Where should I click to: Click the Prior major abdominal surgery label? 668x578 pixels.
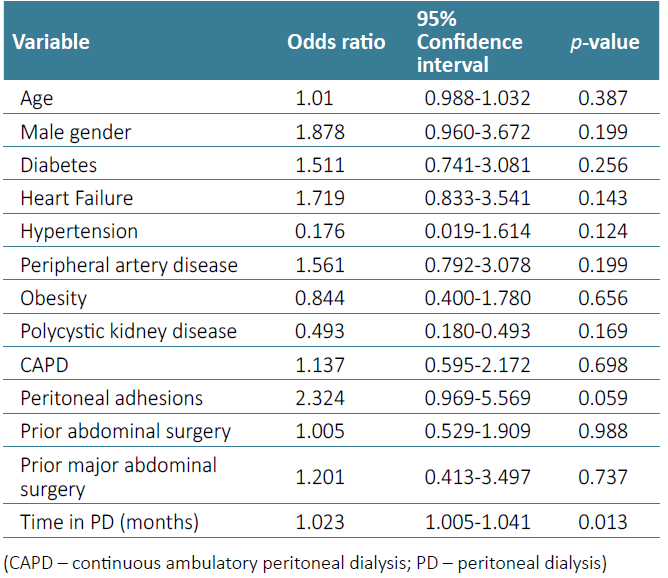[118, 476]
